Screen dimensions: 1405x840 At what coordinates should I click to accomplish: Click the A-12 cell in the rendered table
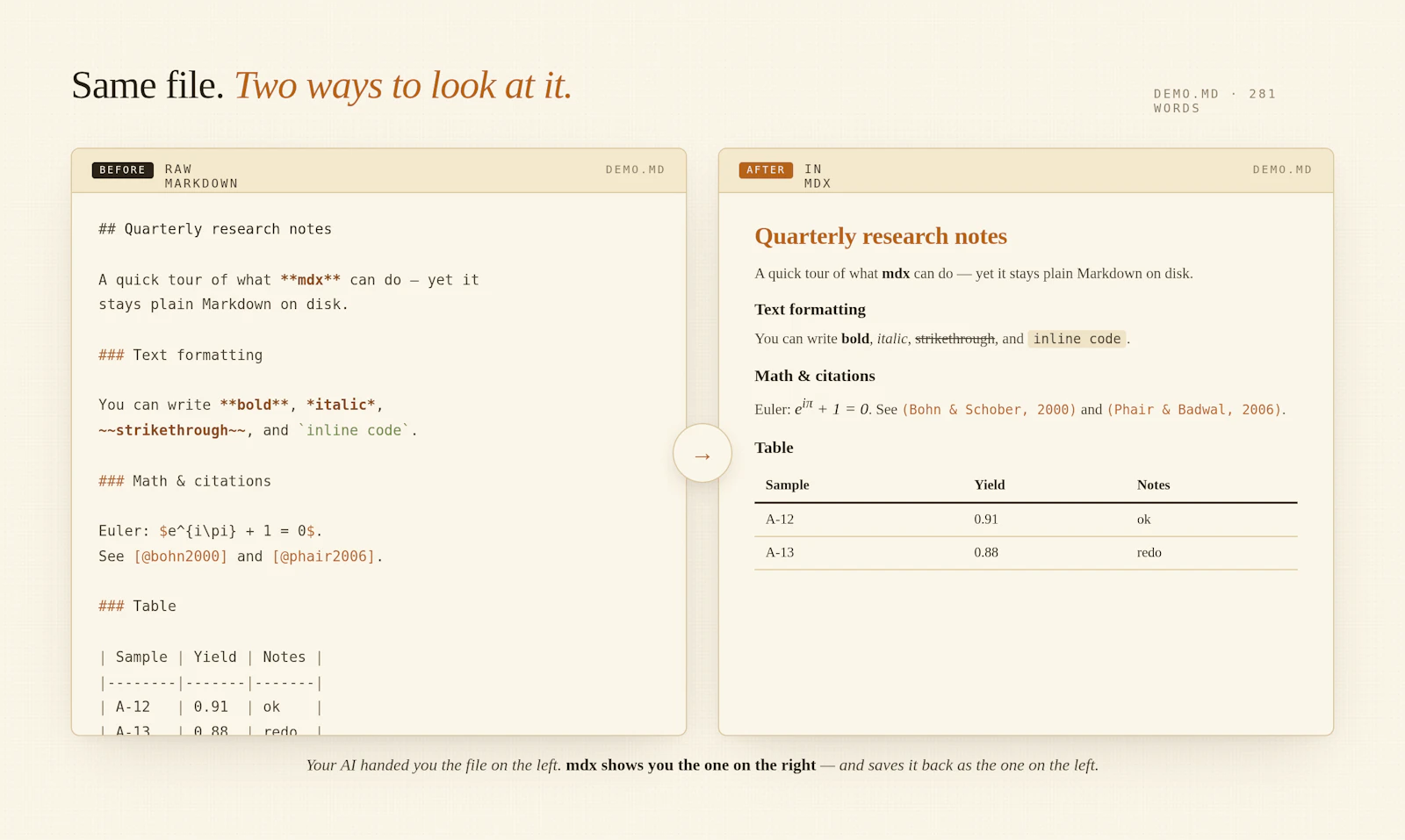click(780, 520)
